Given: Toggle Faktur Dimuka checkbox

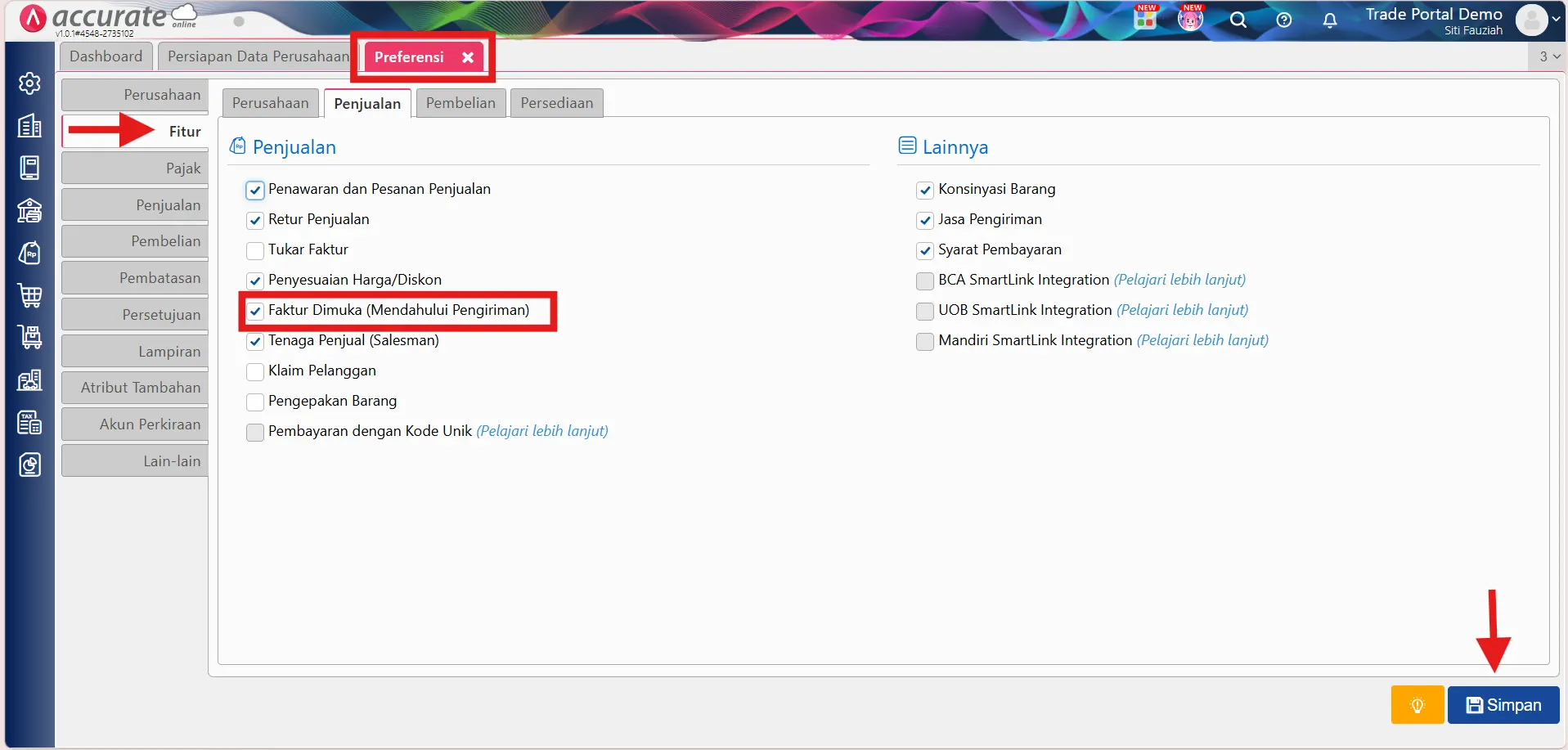Looking at the screenshot, I should pos(255,311).
